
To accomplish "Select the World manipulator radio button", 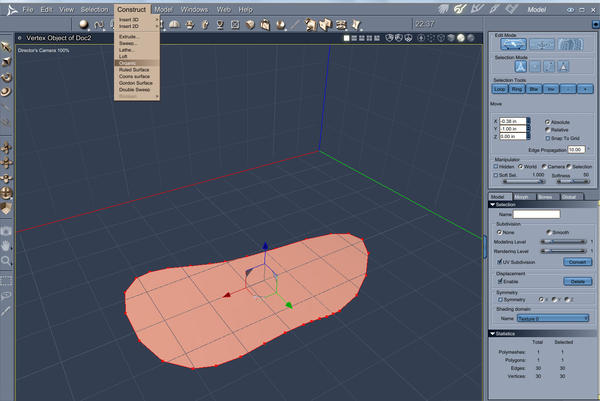I will pos(520,166).
